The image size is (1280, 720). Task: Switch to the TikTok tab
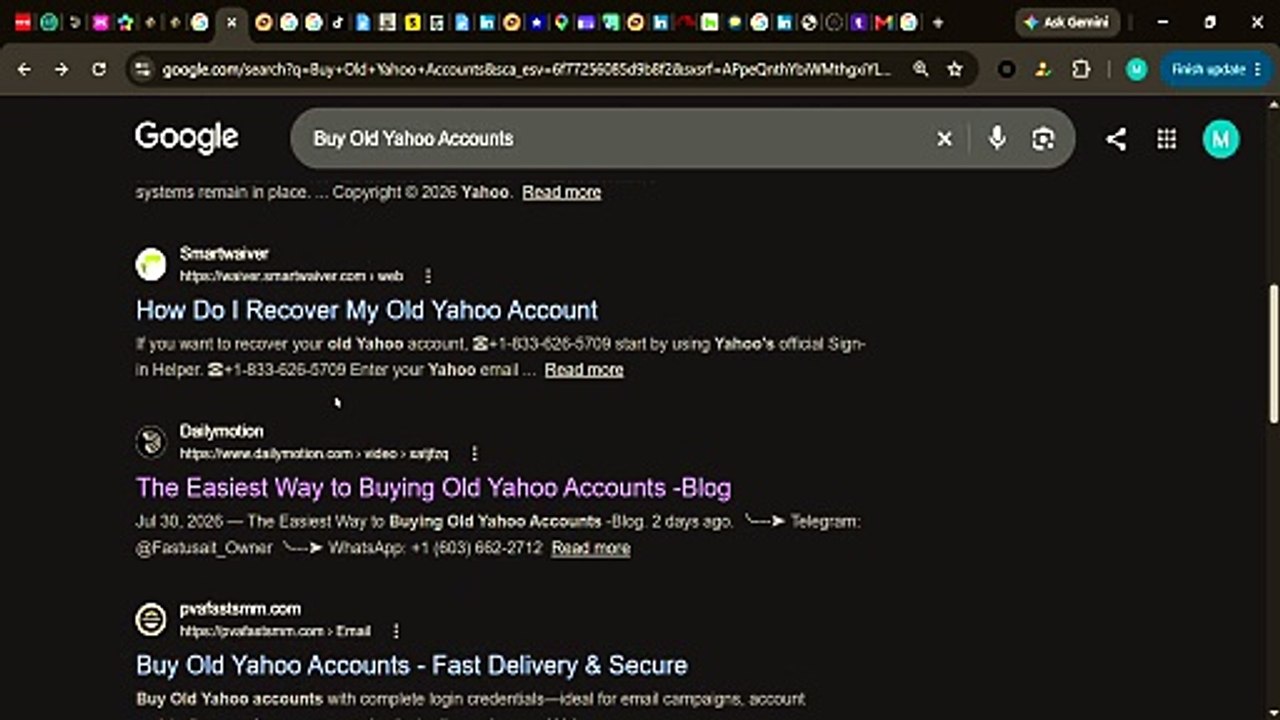[x=338, y=22]
